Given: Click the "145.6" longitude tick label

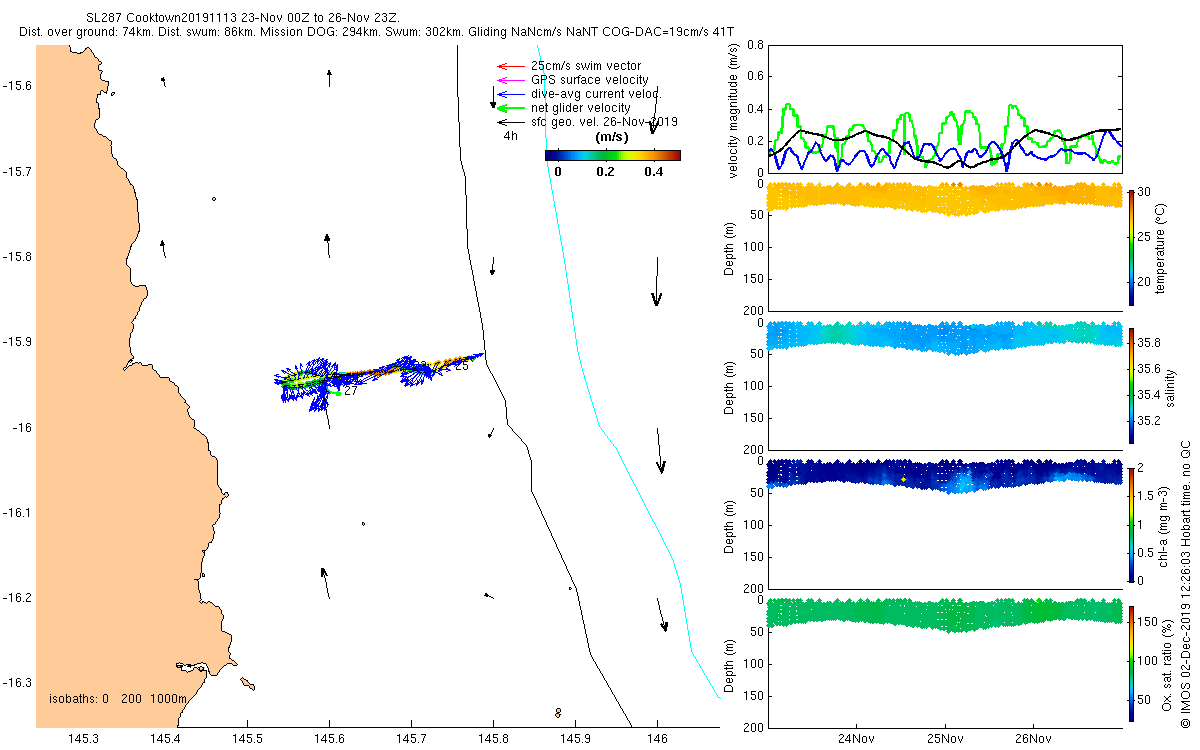Looking at the screenshot, I should point(329,738).
